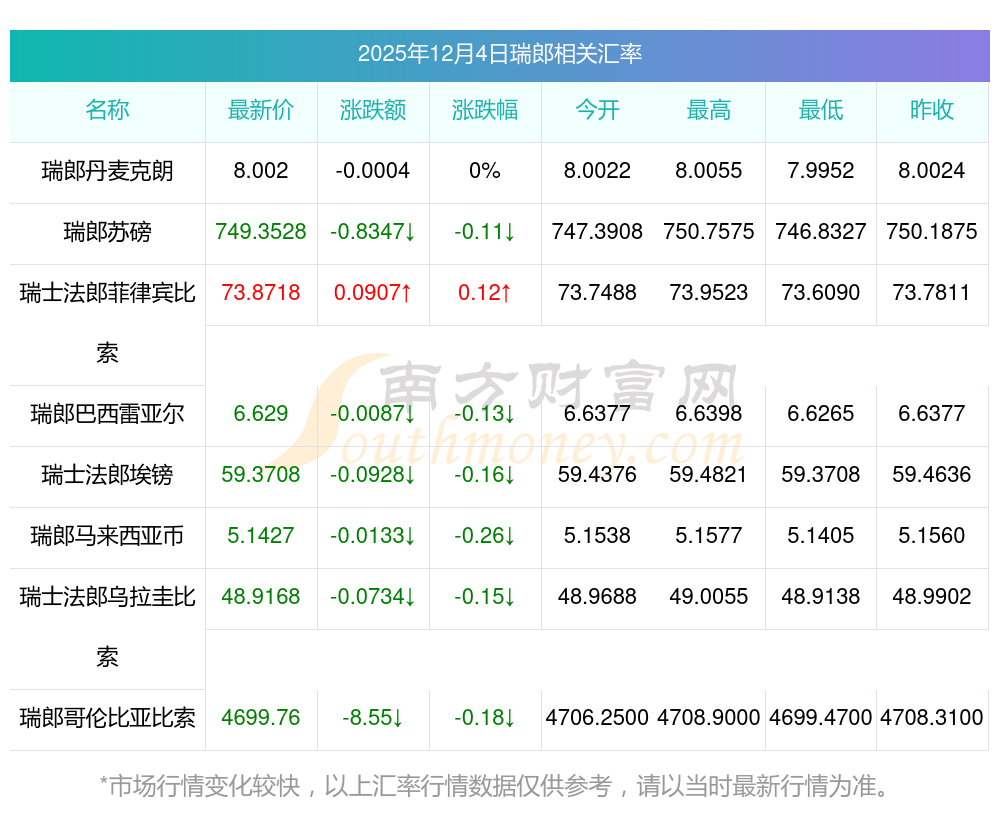Screen dimensions: 1000x817
Task: Click the green 59.3708 latest price
Action: coord(260,475)
